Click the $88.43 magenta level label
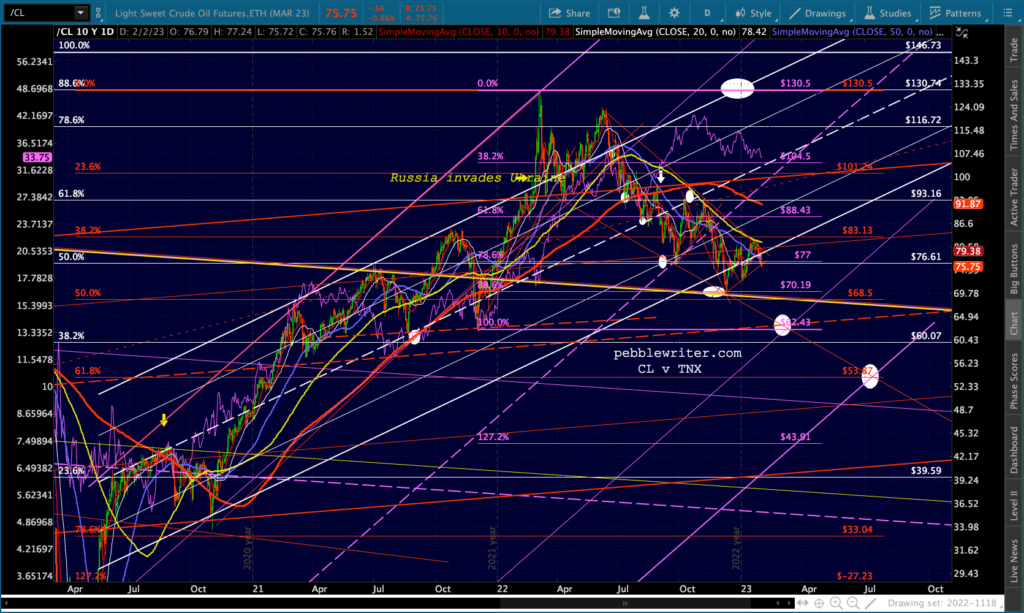Viewport: 1024px width, 613px height. coord(795,210)
